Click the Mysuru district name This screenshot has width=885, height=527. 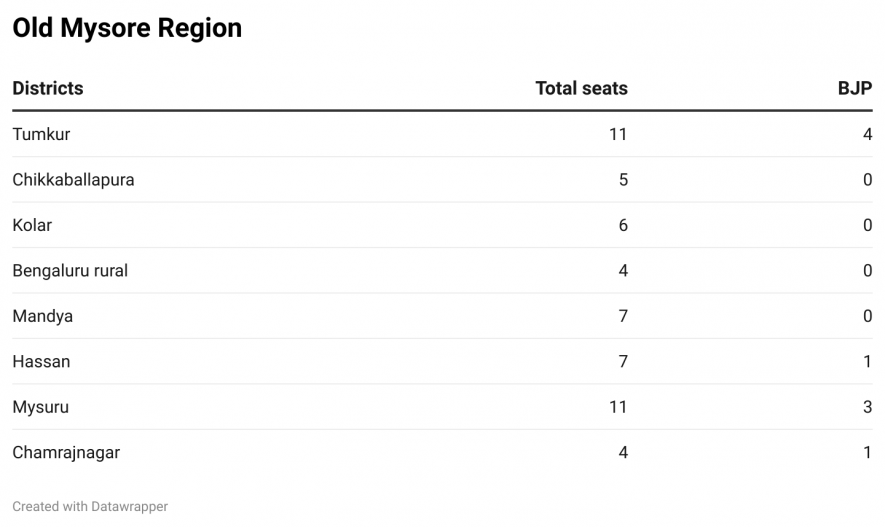pos(40,407)
